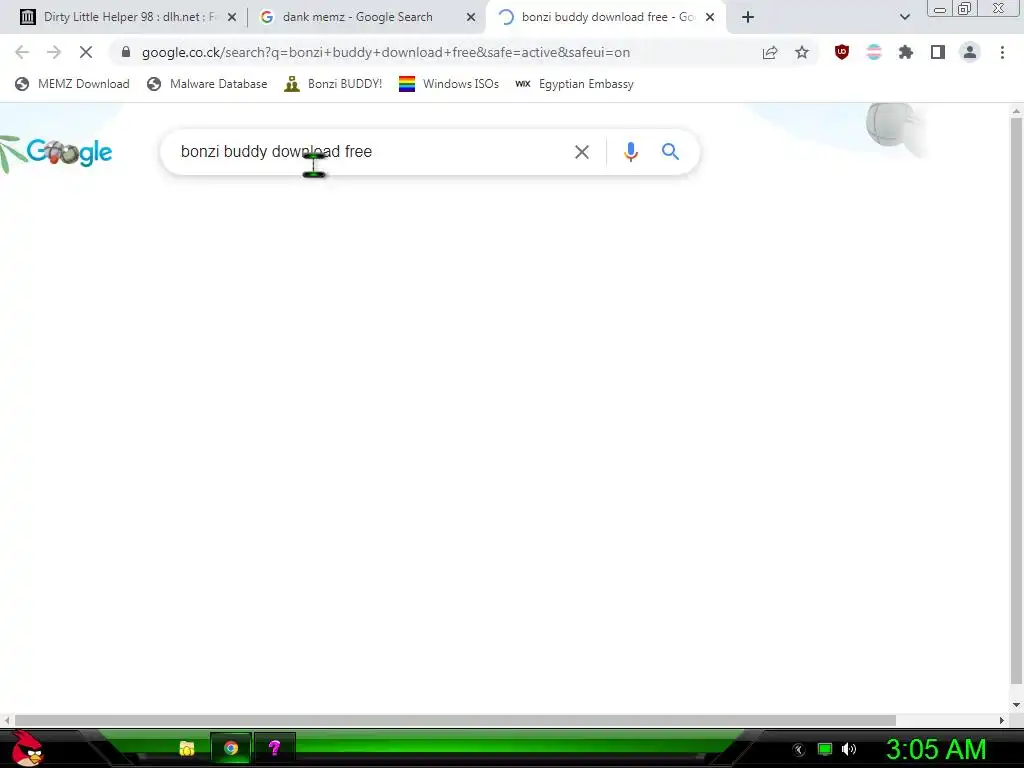Toggle the side panel
This screenshot has height=768, width=1024.
938,52
